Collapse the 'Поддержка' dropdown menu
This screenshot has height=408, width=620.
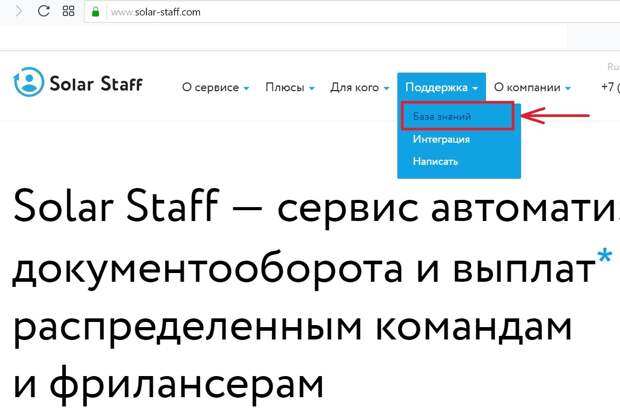tap(441, 87)
